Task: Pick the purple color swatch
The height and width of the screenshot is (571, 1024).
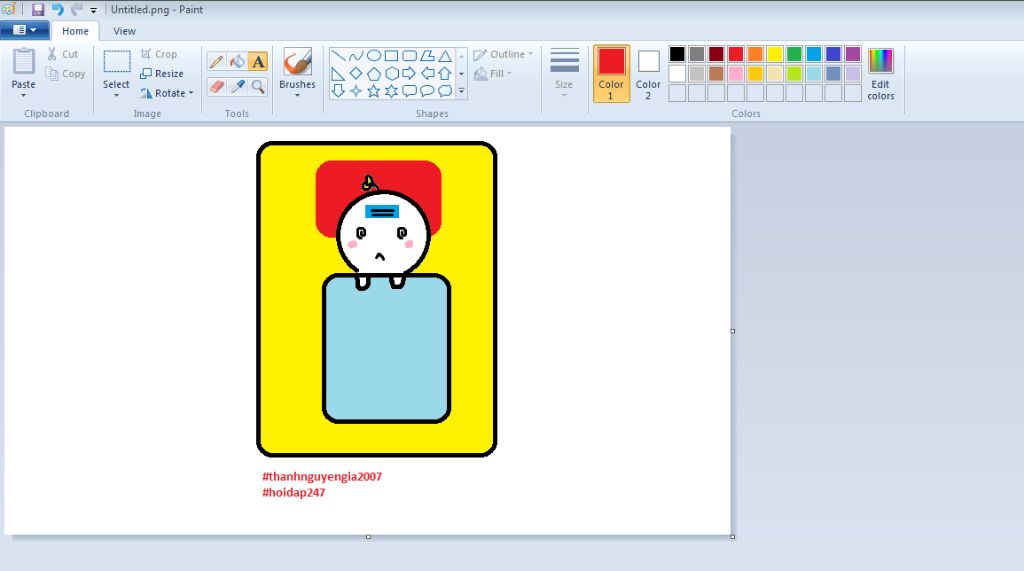Action: pos(853,54)
